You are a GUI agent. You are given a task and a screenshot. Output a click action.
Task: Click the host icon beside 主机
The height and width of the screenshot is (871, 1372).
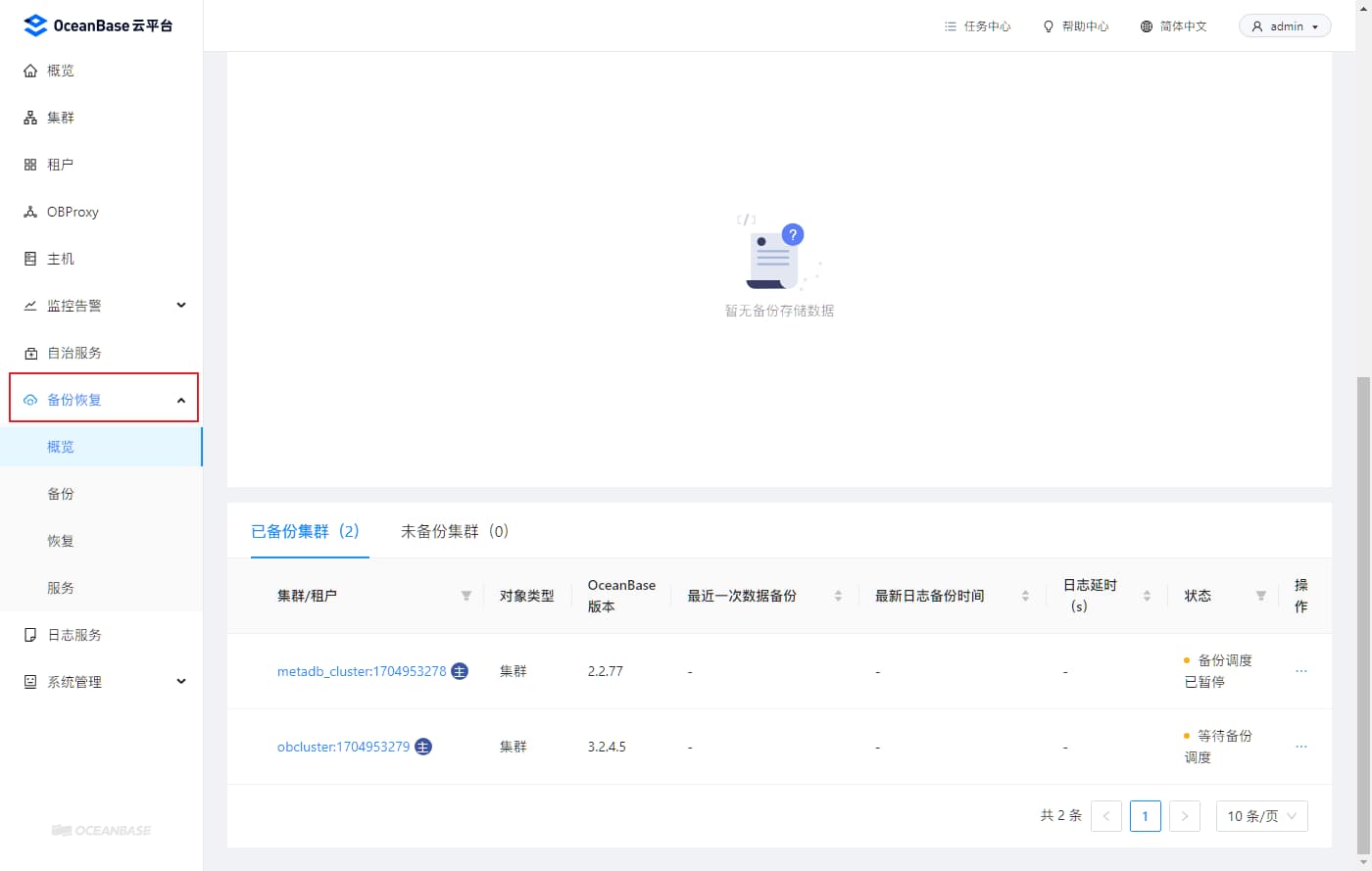[x=30, y=259]
